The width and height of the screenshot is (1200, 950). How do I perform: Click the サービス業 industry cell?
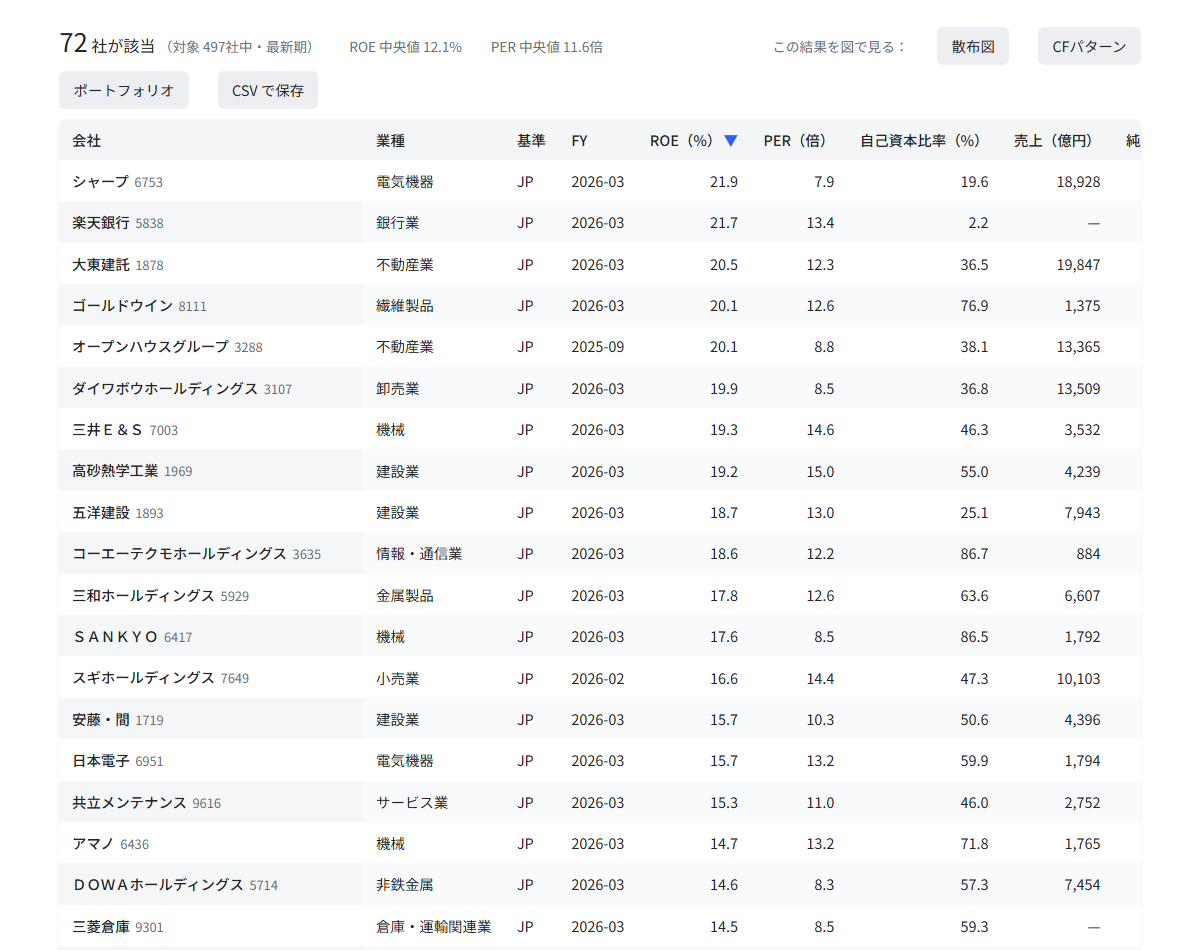point(412,803)
